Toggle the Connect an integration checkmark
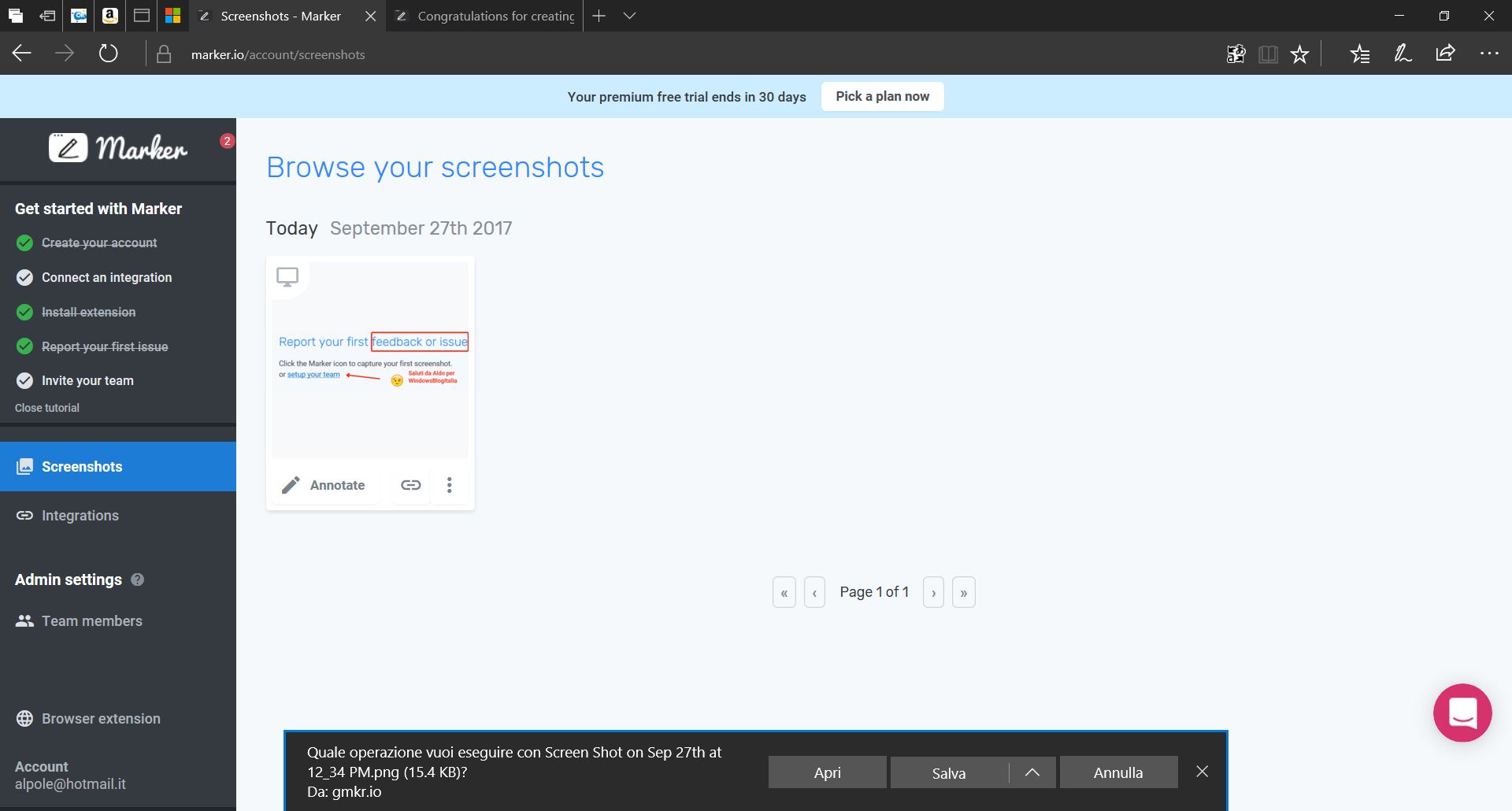 24,277
